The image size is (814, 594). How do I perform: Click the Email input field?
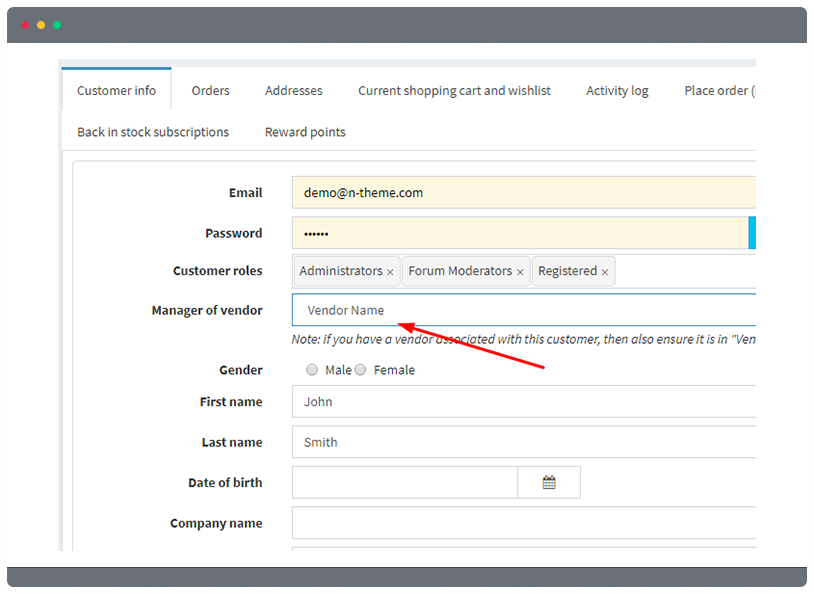[524, 193]
